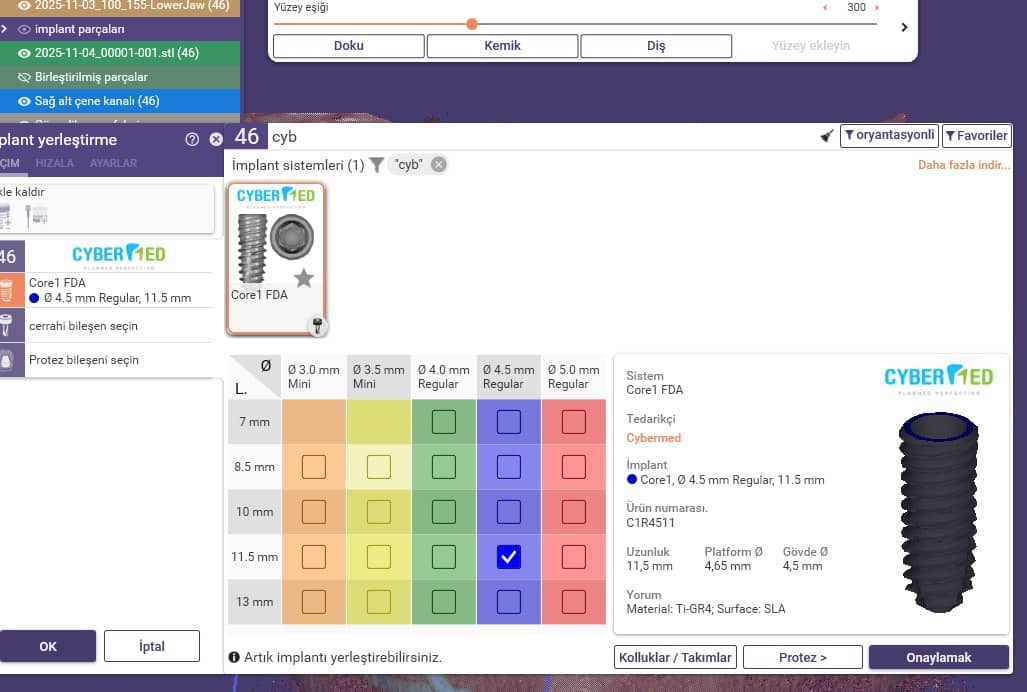Open the AYARLAR tab

[x=113, y=163]
